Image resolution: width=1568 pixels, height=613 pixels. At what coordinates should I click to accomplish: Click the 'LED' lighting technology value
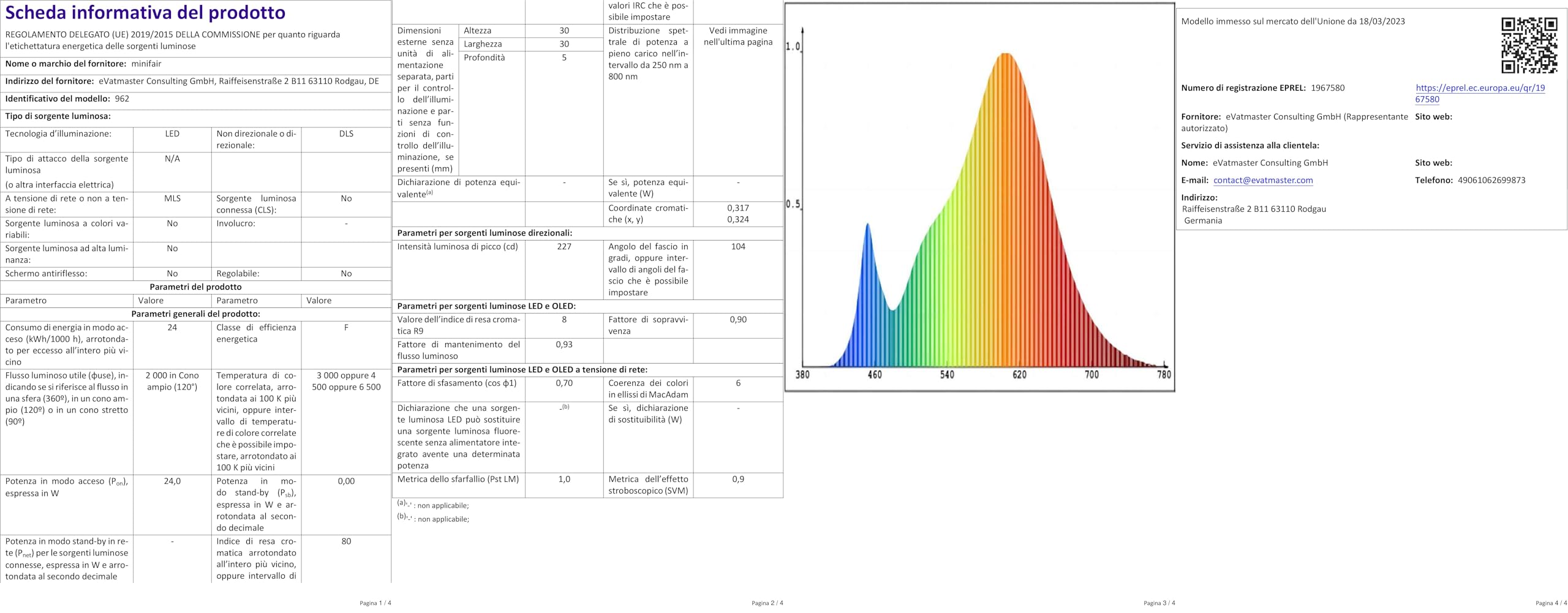[x=172, y=134]
